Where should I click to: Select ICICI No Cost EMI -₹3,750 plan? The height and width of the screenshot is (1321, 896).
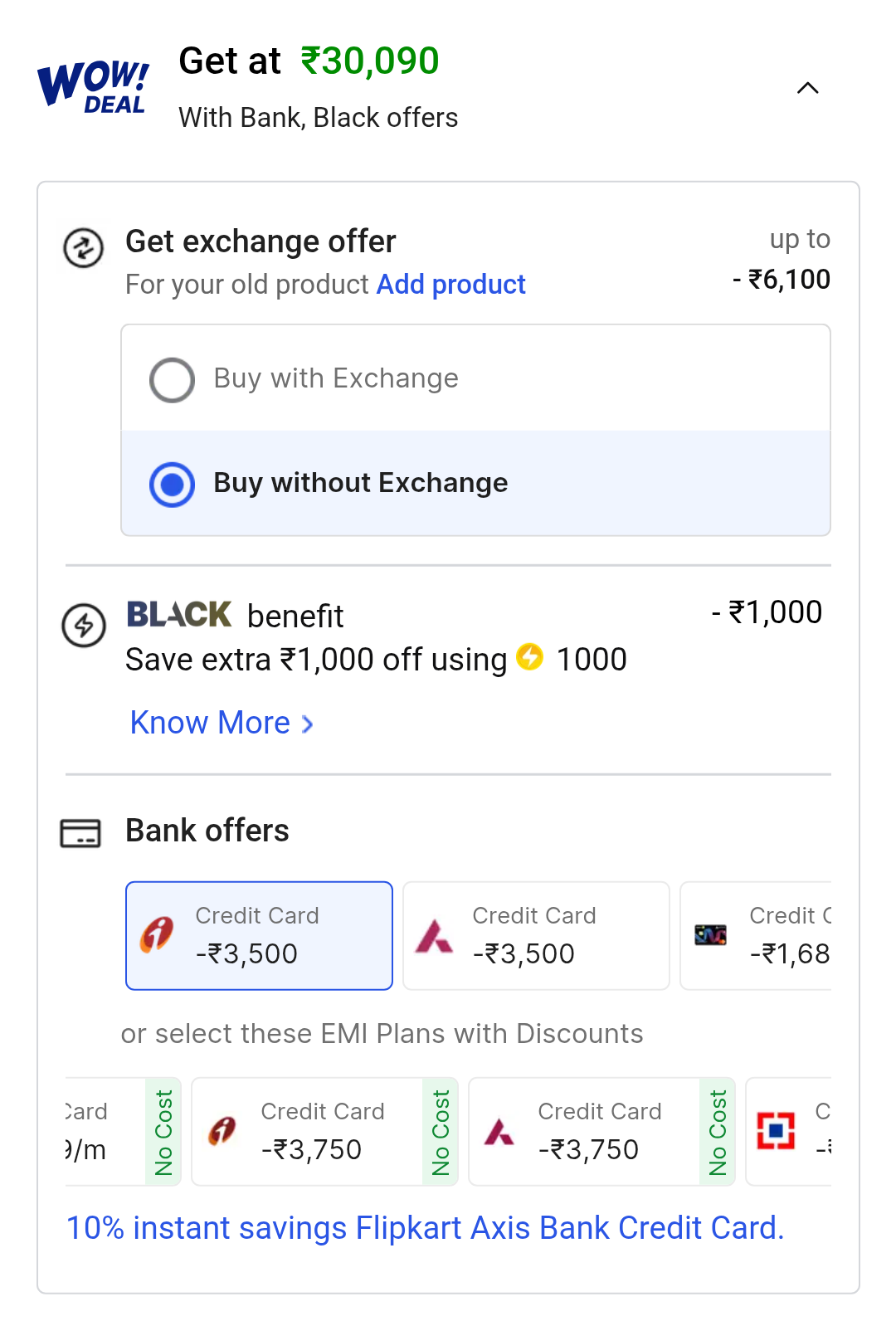pyautogui.click(x=324, y=1132)
